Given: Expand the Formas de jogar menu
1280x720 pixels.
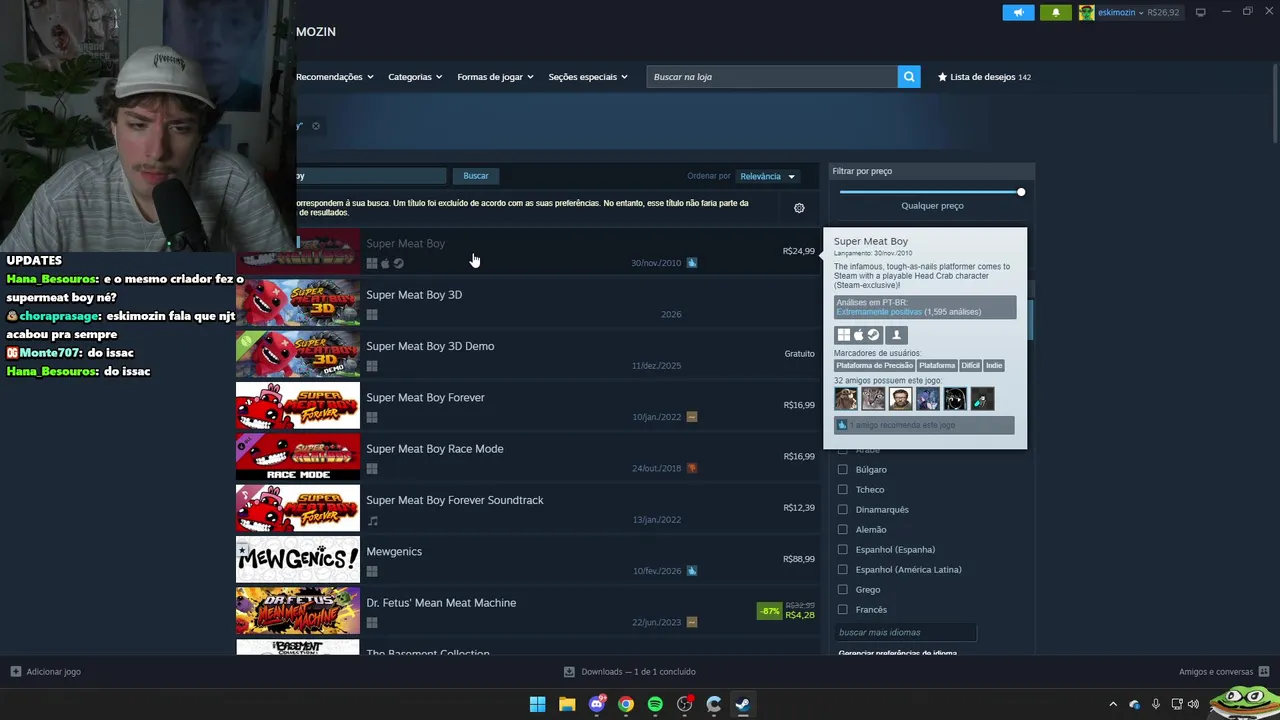Looking at the screenshot, I should [x=495, y=77].
